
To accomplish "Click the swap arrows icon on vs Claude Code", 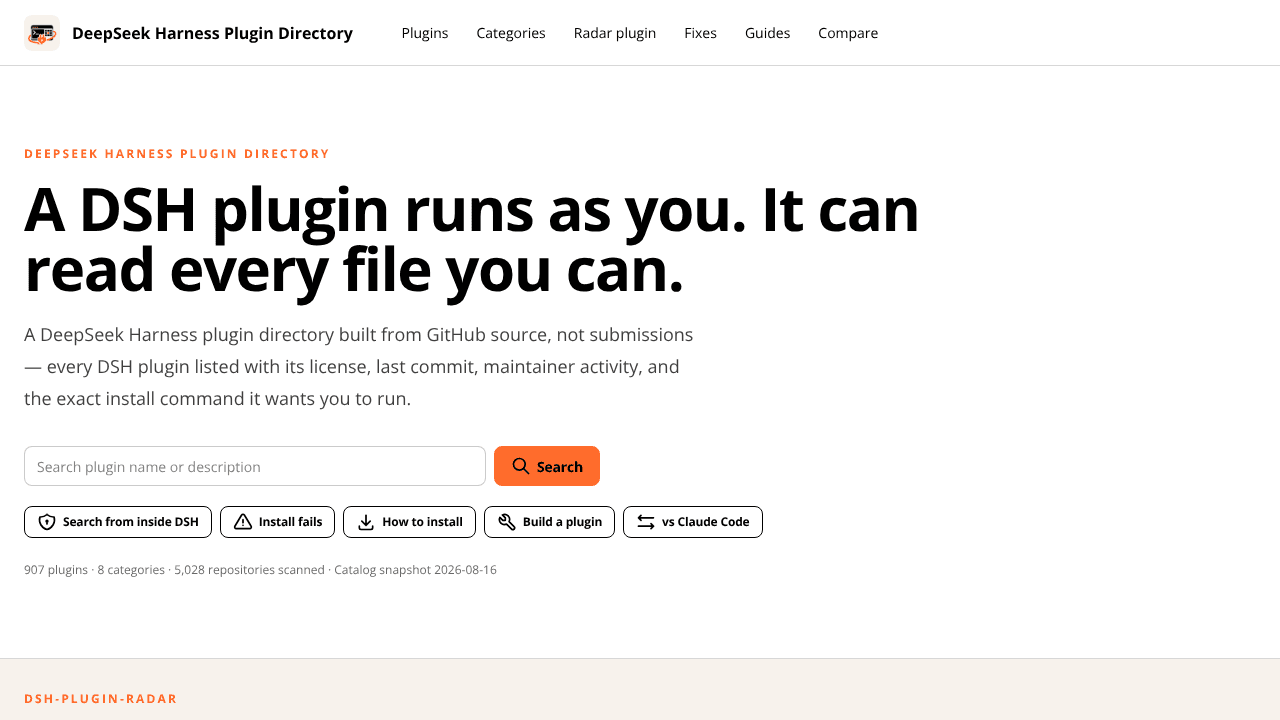I will point(646,522).
